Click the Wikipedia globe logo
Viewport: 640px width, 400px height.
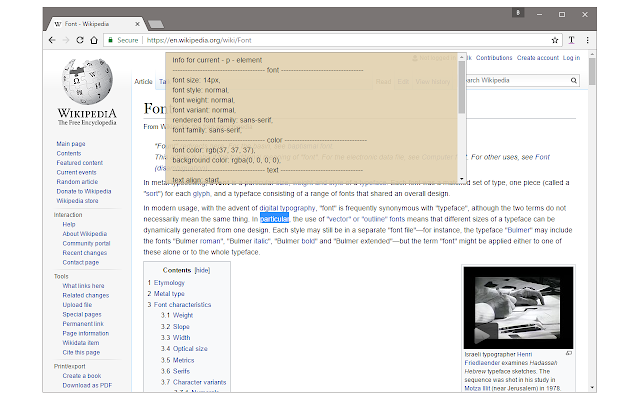[x=87, y=82]
